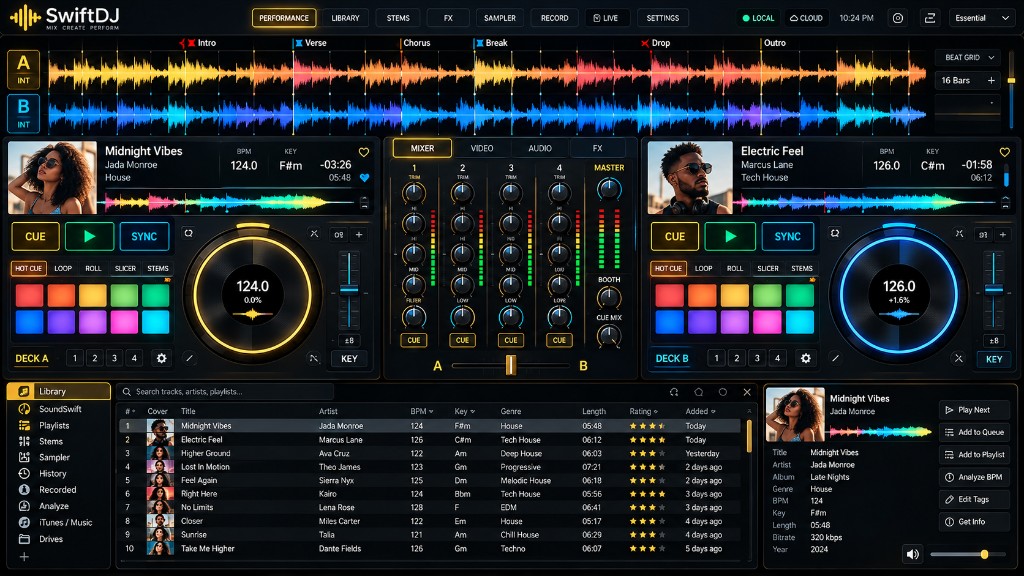Sort tracks by Key column
This screenshot has width=1024, height=576.
coord(464,411)
